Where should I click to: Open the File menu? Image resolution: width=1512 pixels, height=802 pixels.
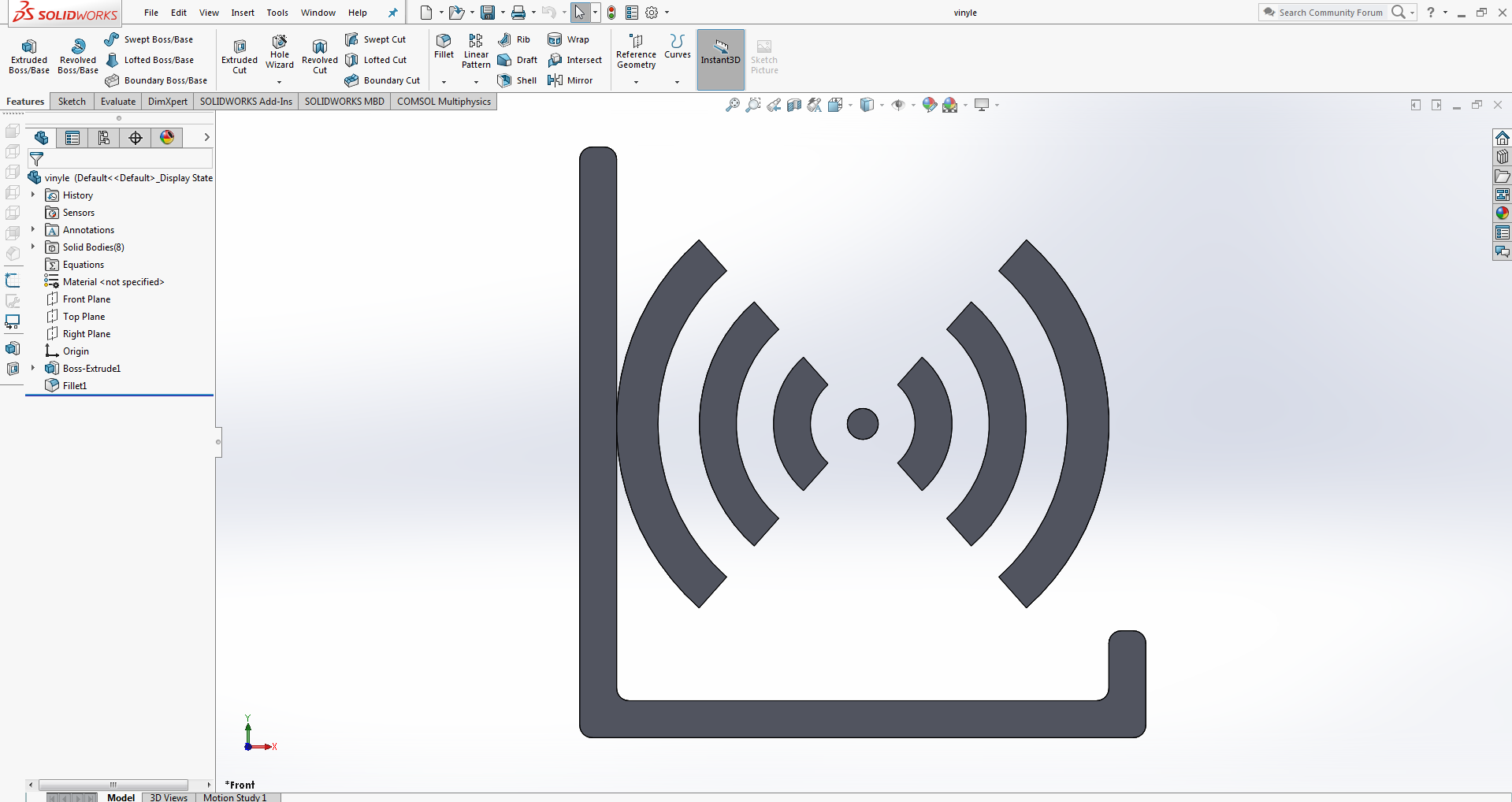pyautogui.click(x=151, y=13)
